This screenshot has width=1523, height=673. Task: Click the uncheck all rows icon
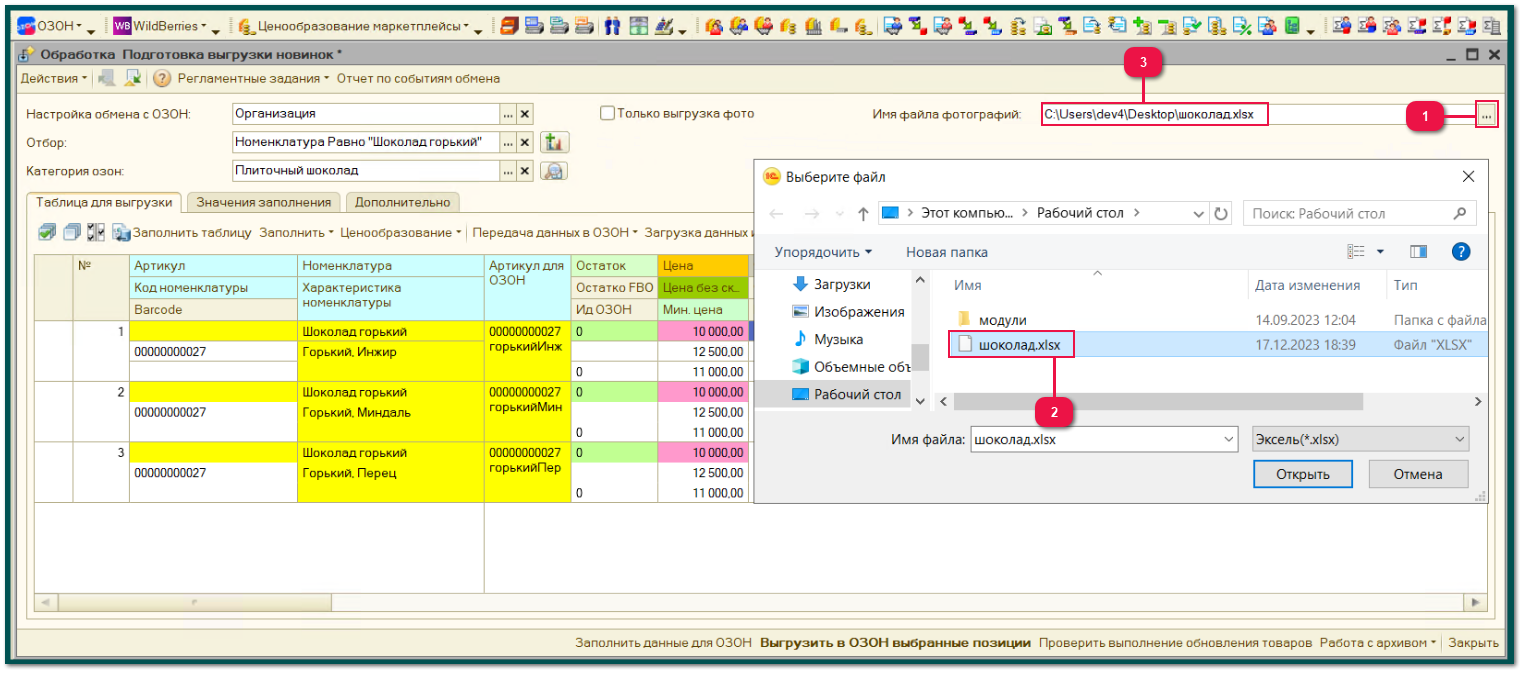[71, 232]
